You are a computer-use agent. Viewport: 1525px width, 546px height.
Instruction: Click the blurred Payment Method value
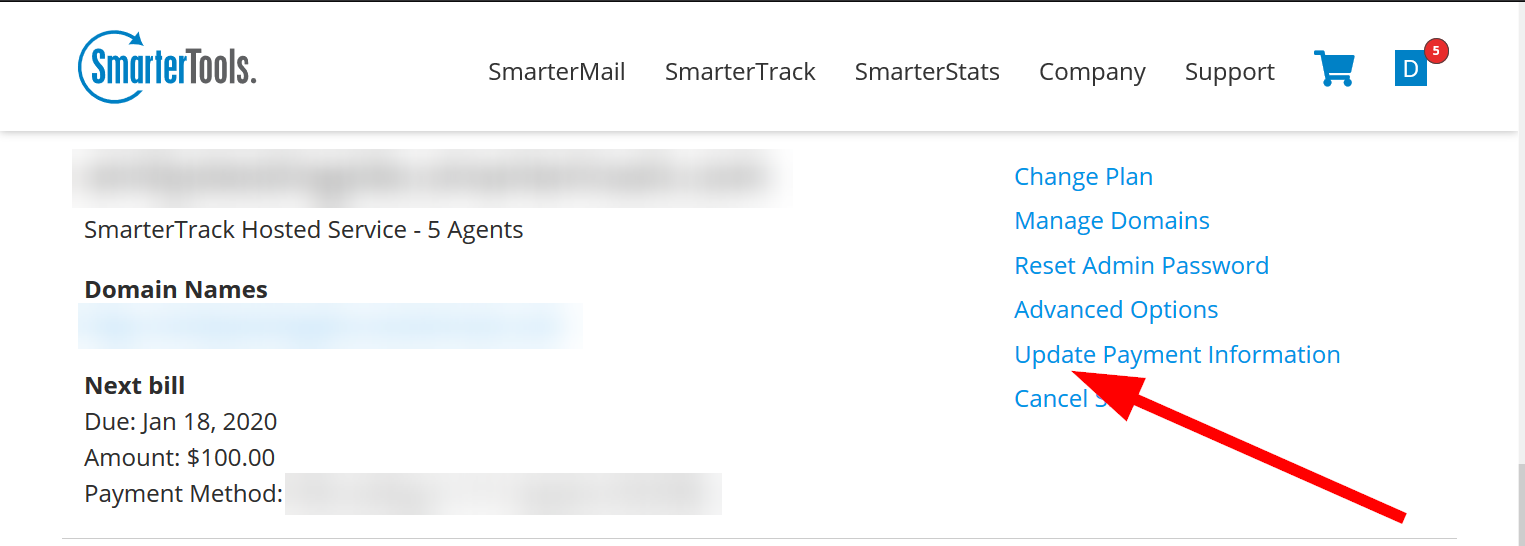pyautogui.click(x=503, y=494)
